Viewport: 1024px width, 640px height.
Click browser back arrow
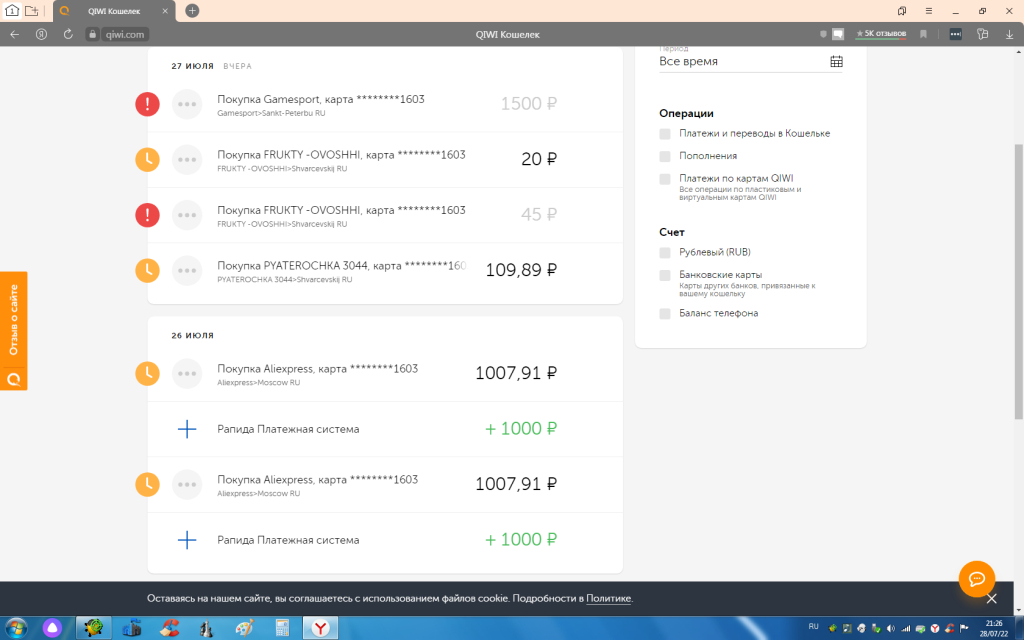(14, 34)
